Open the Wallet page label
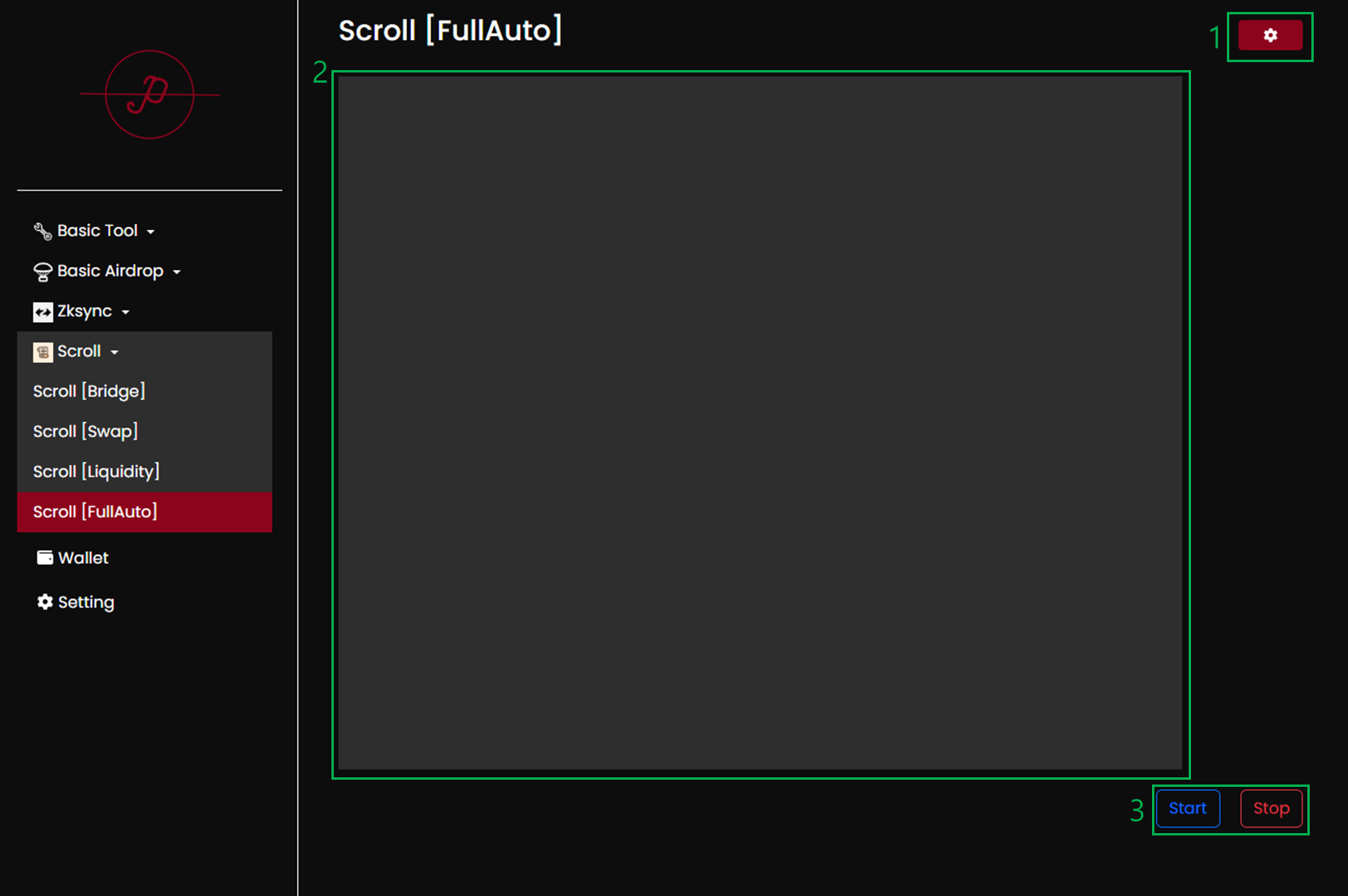The image size is (1348, 896). point(84,558)
